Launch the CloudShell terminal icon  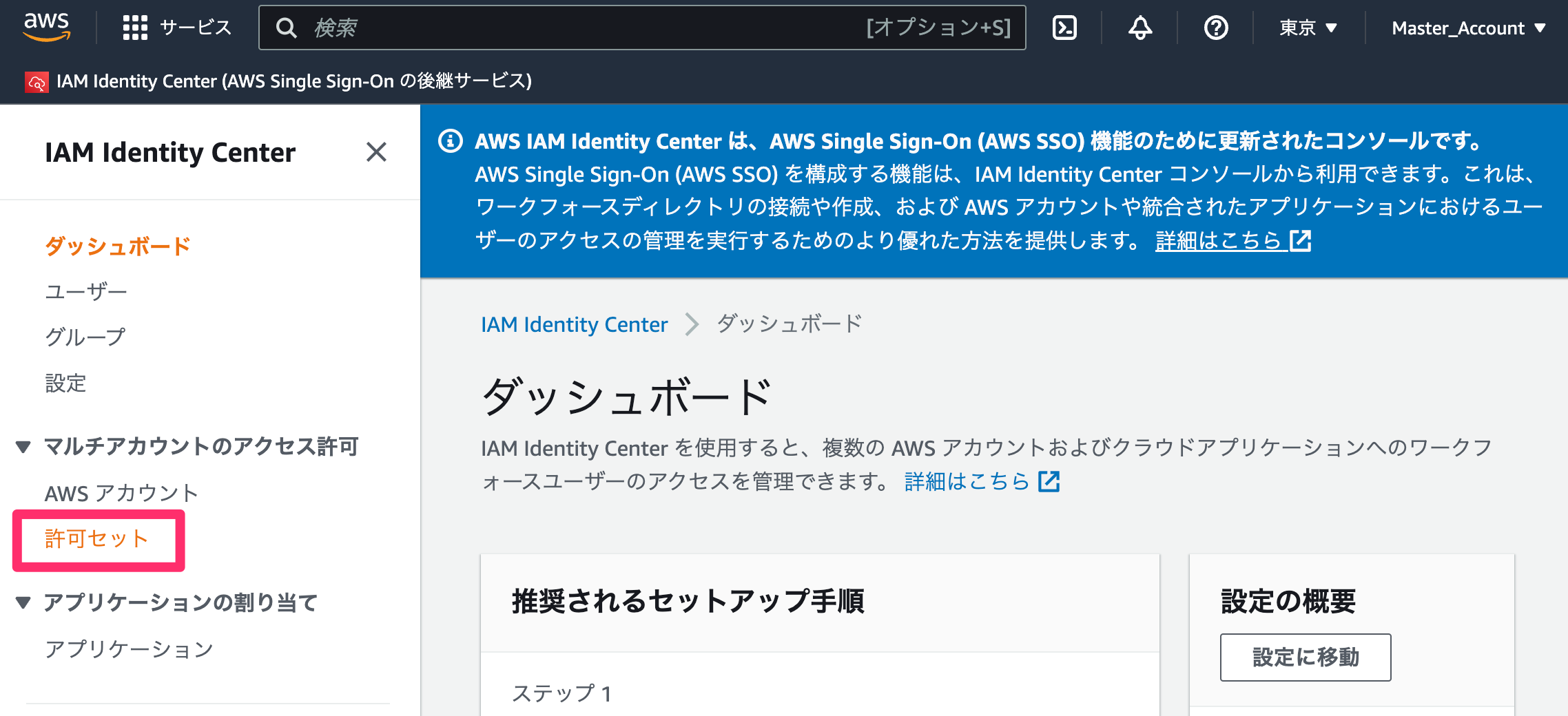click(x=1064, y=28)
